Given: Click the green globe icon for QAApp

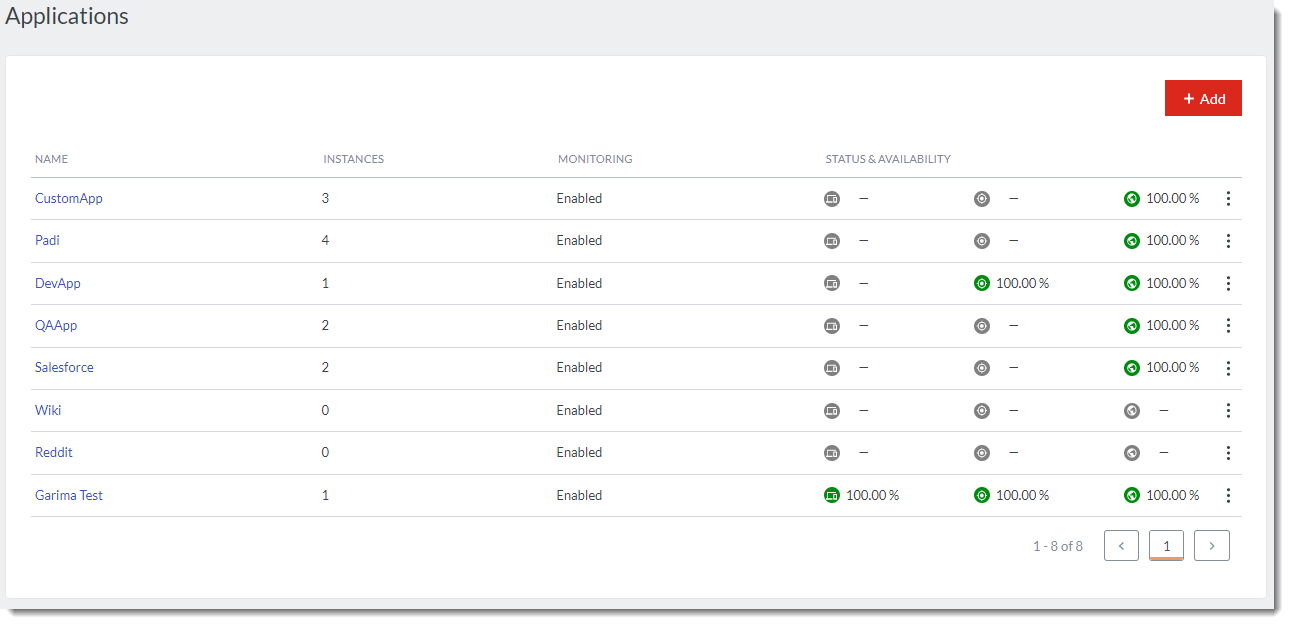Looking at the screenshot, I should click(1131, 325).
